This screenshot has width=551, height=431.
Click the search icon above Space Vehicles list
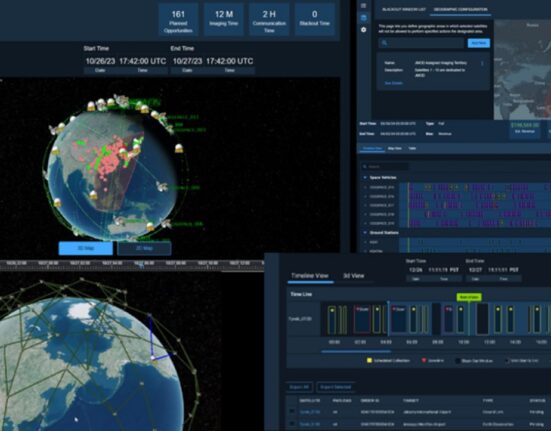coord(365,166)
